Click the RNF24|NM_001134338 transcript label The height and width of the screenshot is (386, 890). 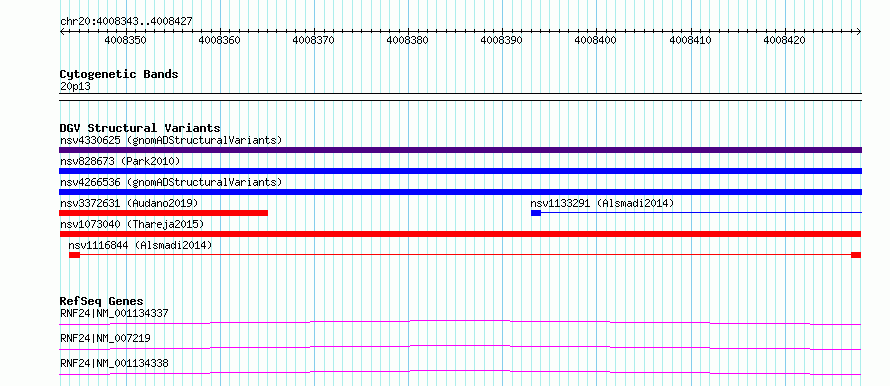(114, 363)
